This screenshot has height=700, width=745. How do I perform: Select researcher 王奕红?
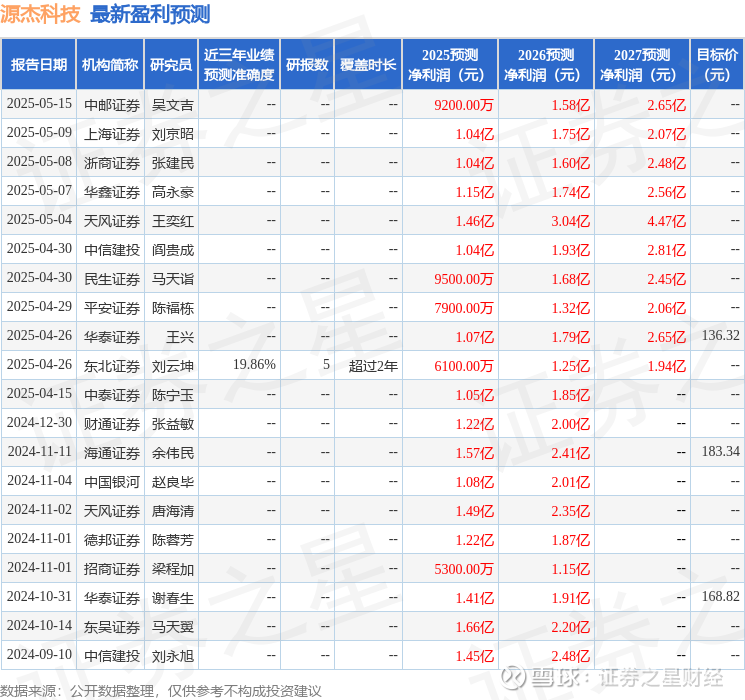coord(172,221)
